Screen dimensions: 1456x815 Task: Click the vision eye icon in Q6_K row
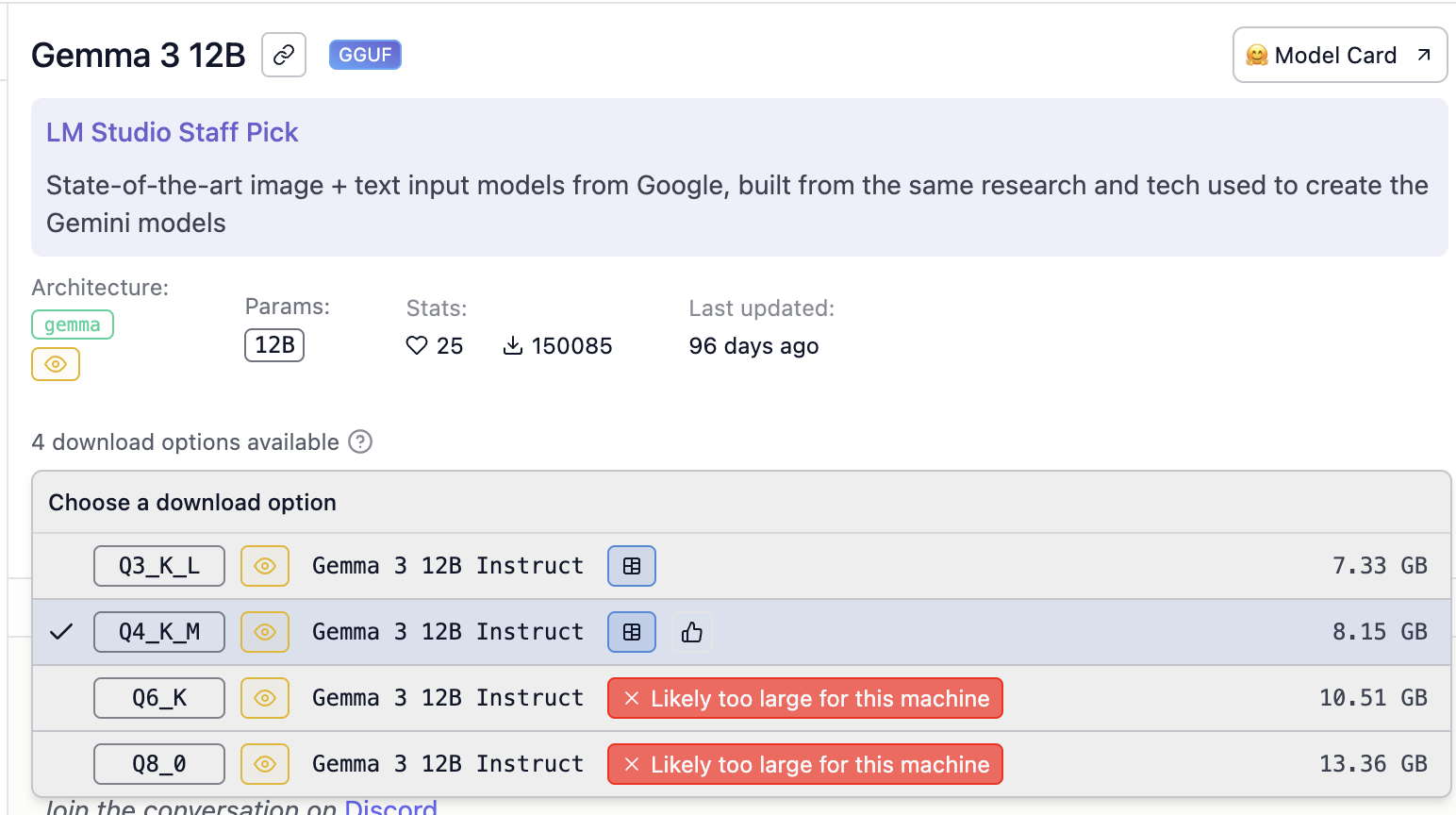pyautogui.click(x=265, y=698)
